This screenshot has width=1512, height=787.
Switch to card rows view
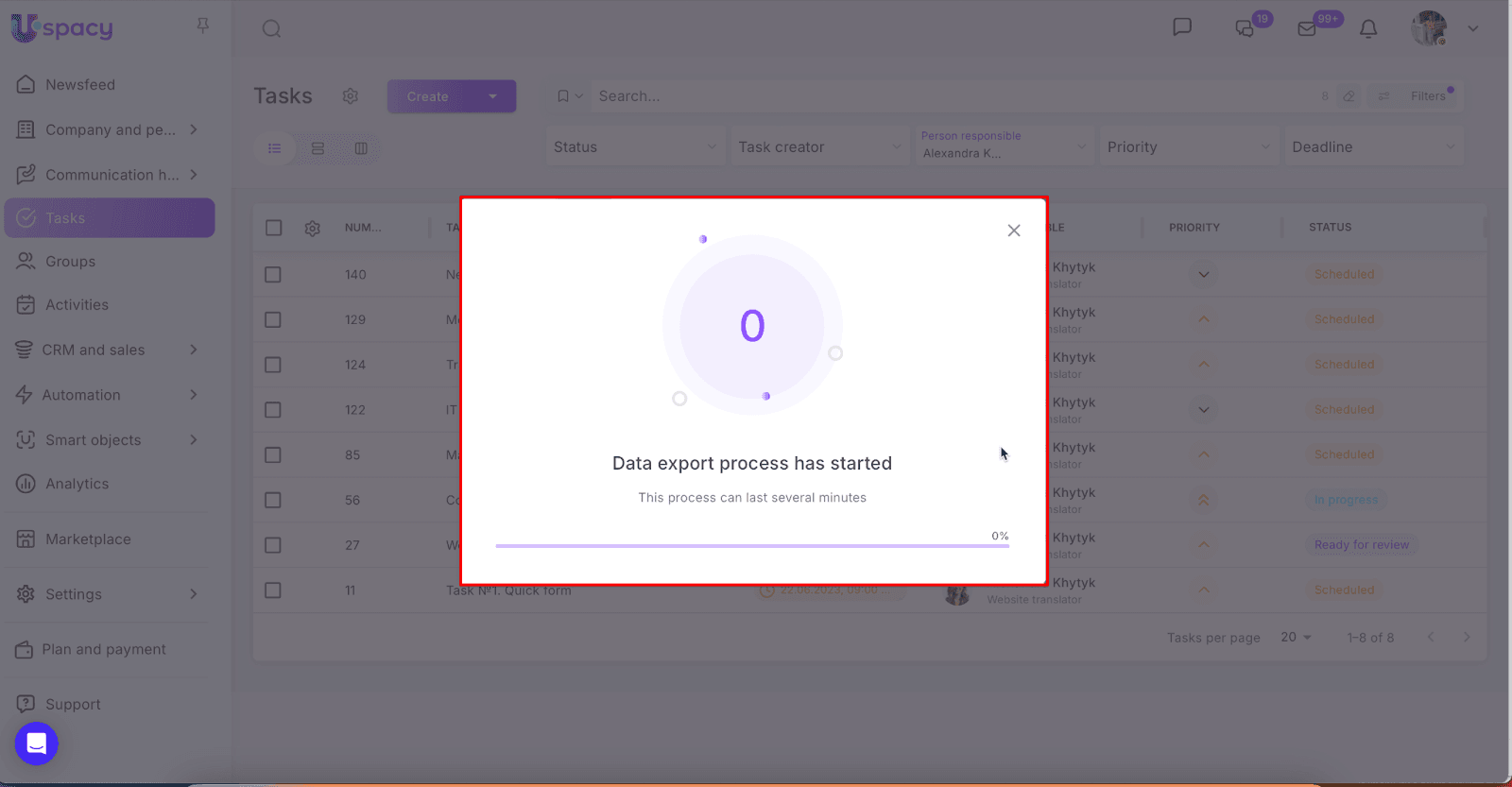point(318,148)
